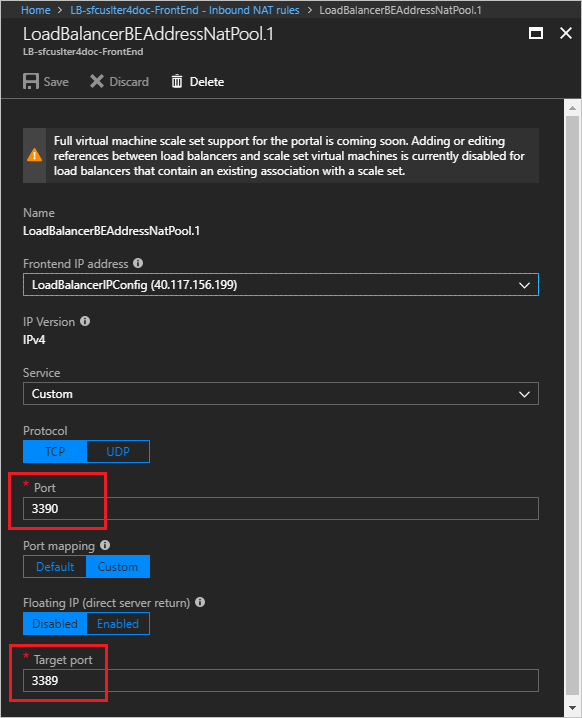Click the warning triangle icon in banner
Viewport: 582px width, 718px height.
click(34, 155)
